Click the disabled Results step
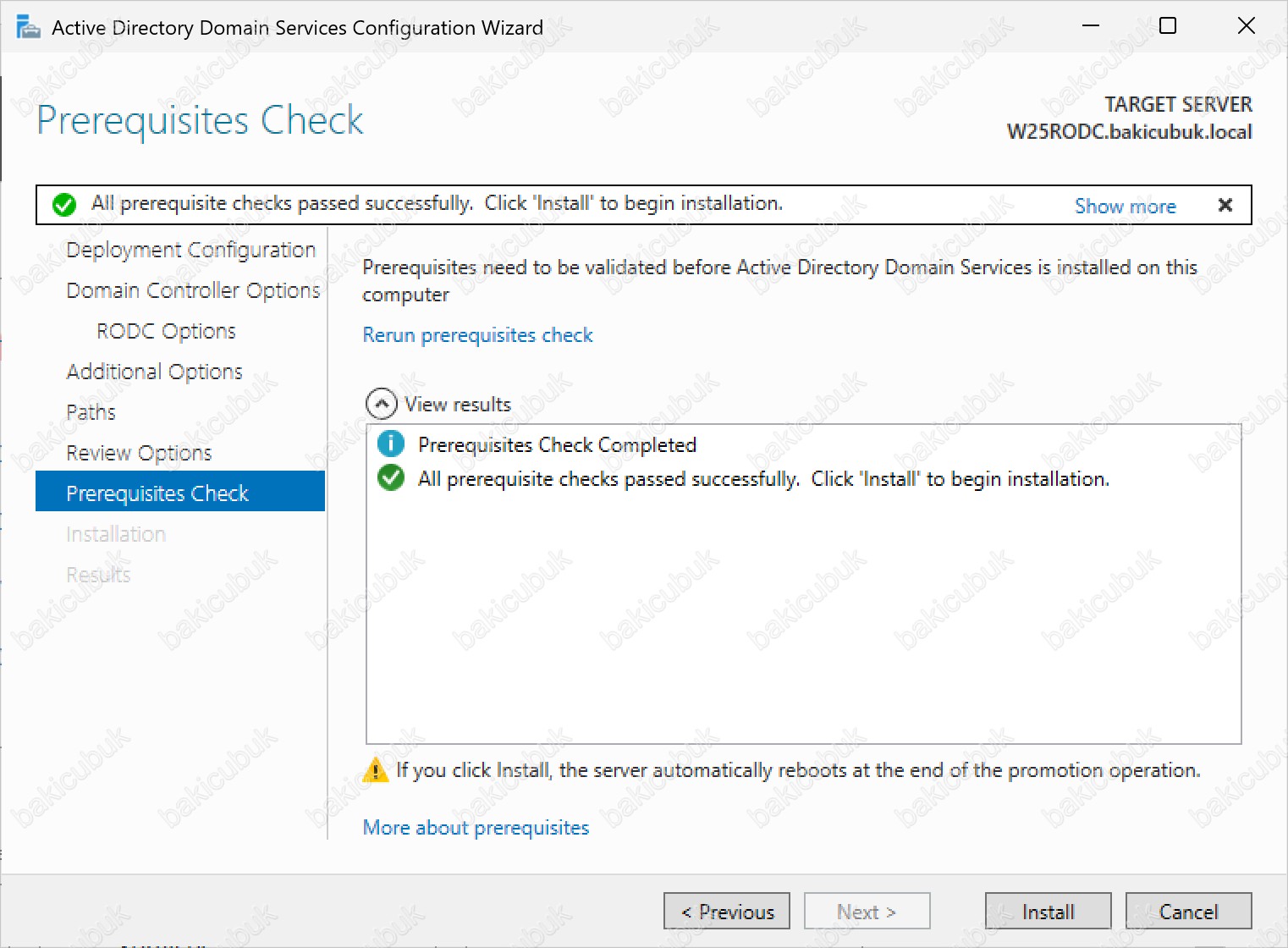This screenshot has width=1288, height=948. point(98,575)
